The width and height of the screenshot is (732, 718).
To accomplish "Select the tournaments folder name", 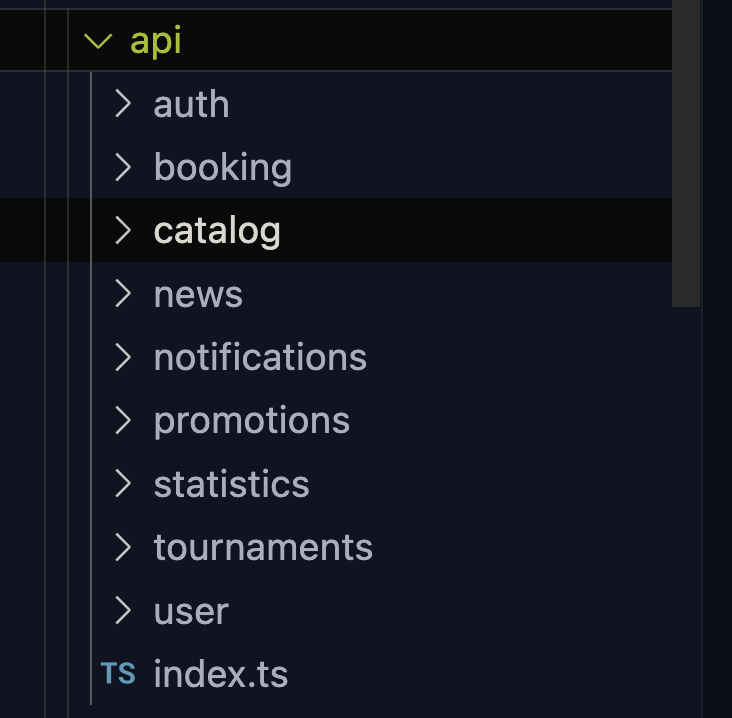I will coord(263,548).
